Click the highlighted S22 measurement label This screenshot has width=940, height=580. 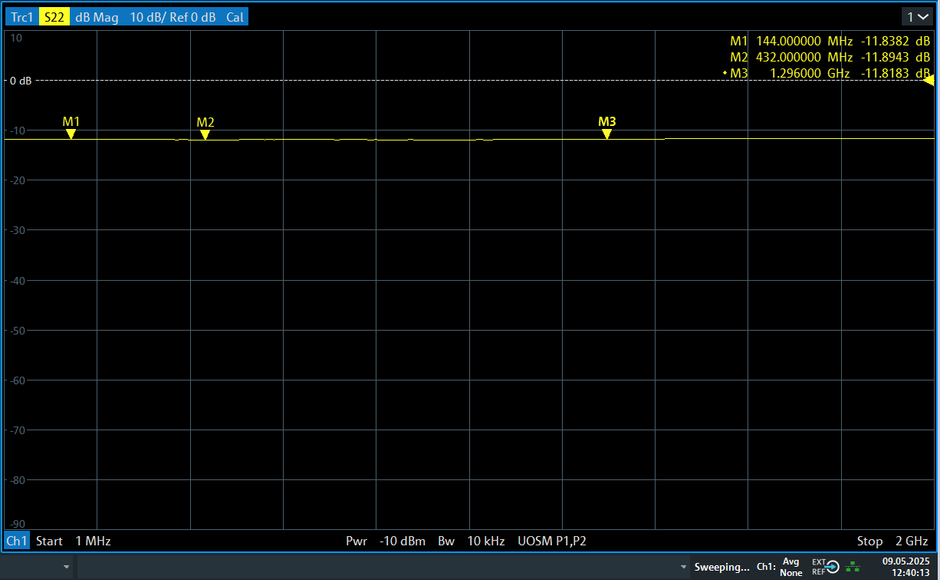(x=54, y=17)
